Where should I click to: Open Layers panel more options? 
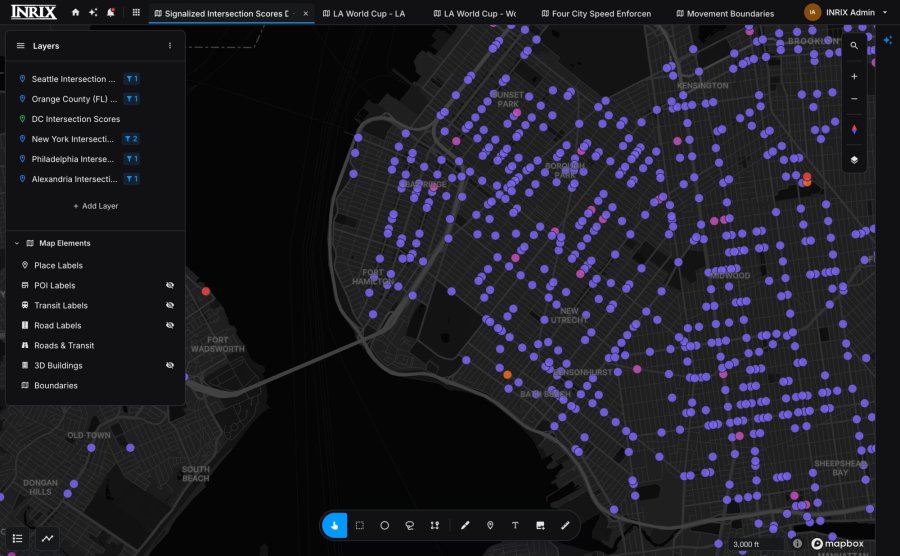pos(170,46)
